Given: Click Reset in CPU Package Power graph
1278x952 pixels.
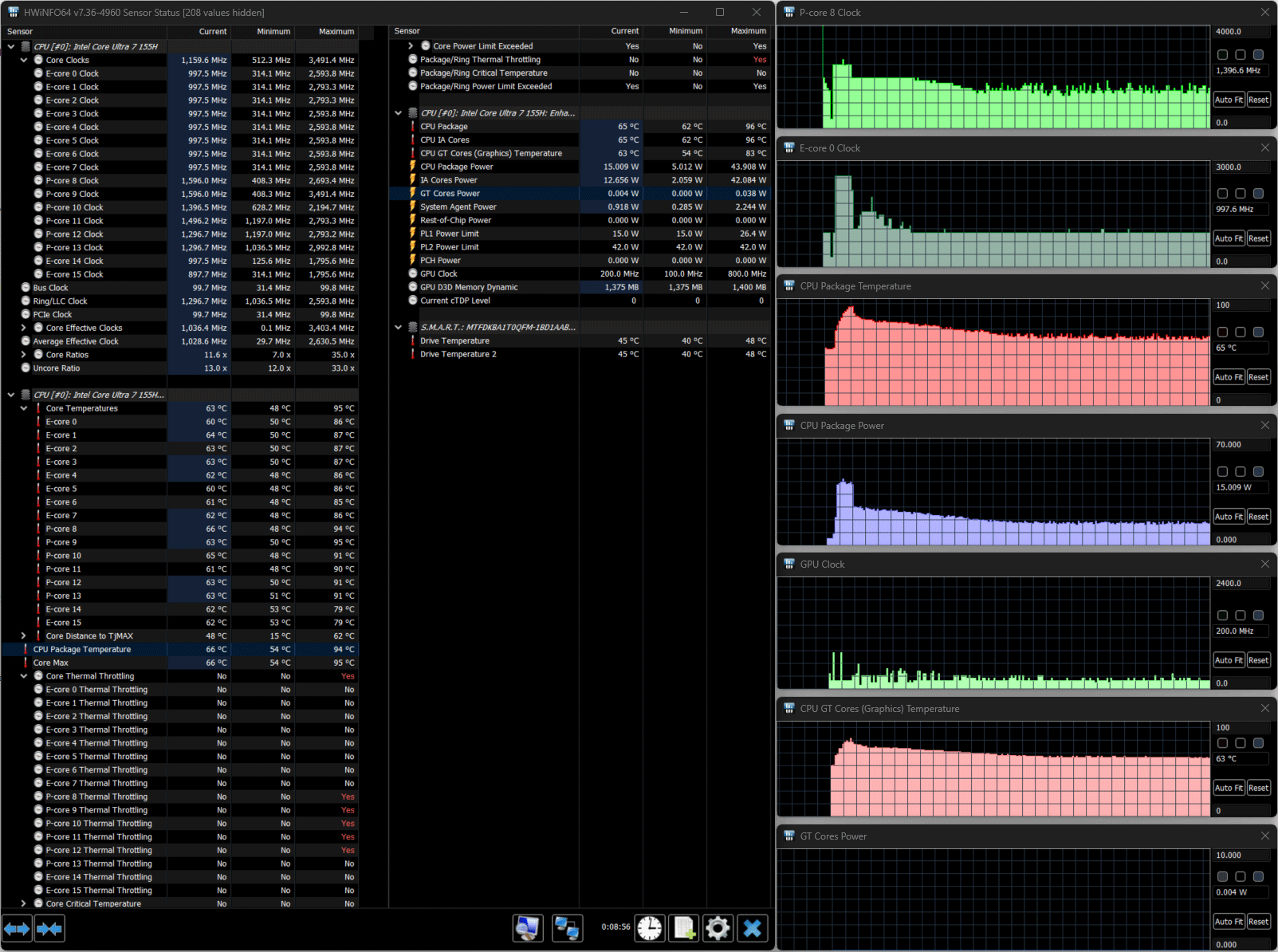Looking at the screenshot, I should (1258, 517).
